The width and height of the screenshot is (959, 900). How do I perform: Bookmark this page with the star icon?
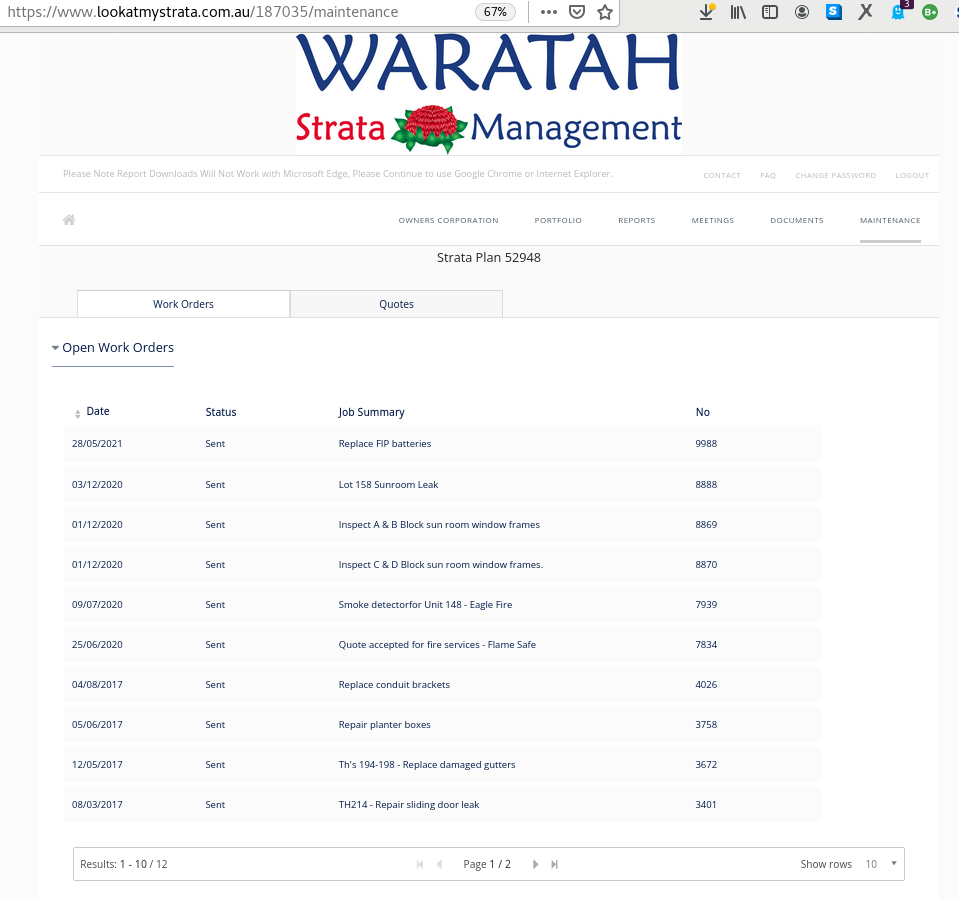click(x=605, y=12)
